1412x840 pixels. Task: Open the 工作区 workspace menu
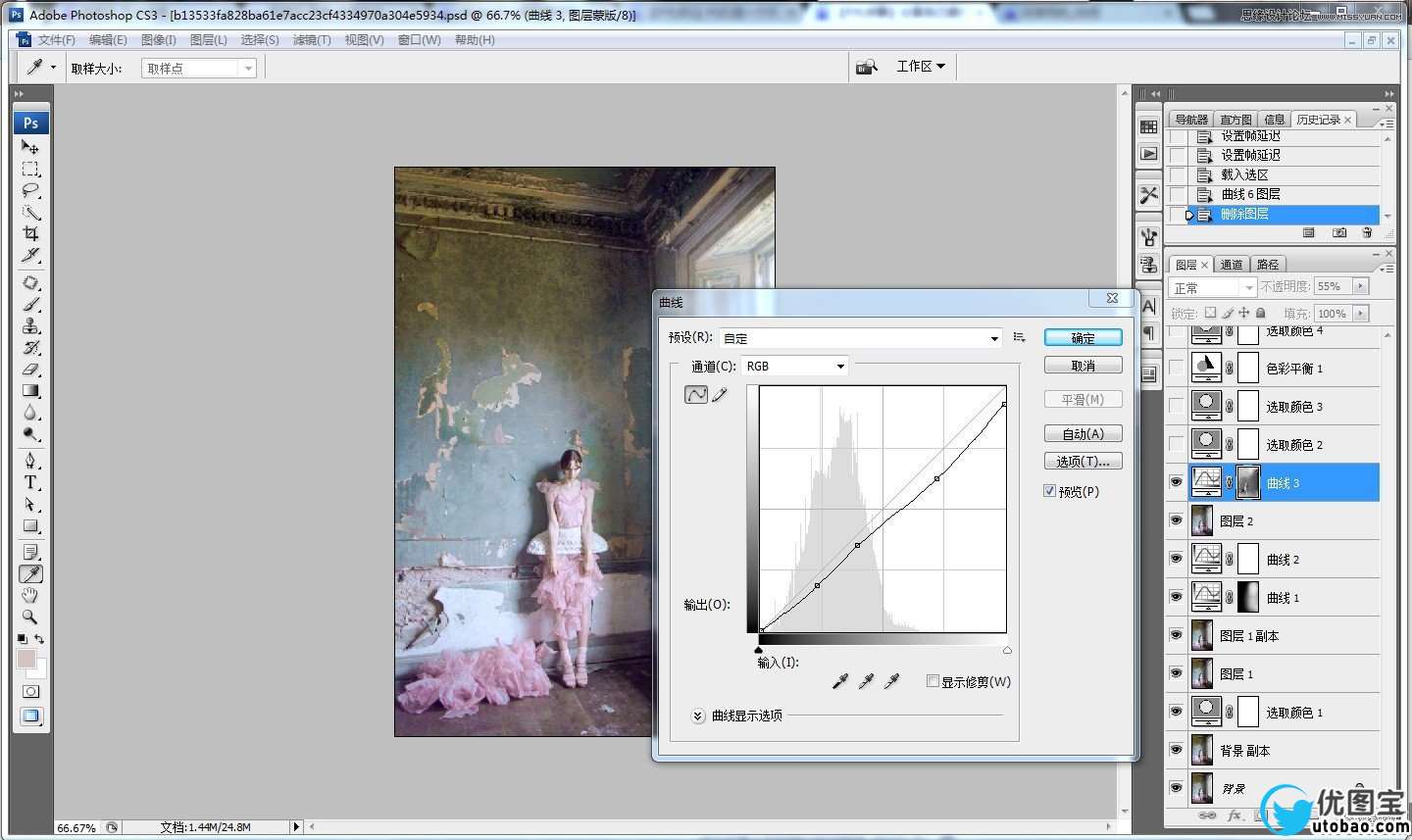[x=921, y=66]
